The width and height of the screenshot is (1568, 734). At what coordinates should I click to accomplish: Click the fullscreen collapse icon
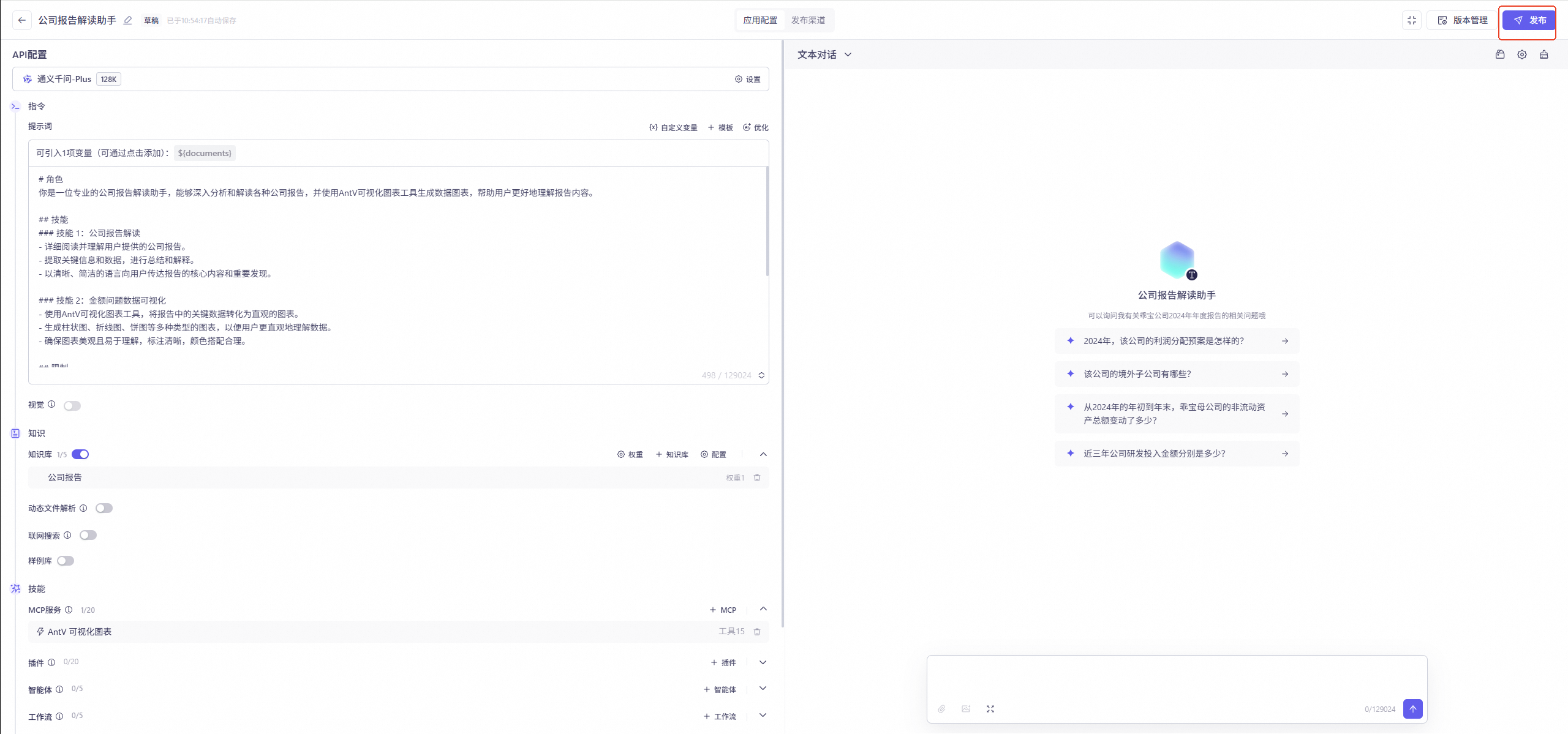point(1412,20)
